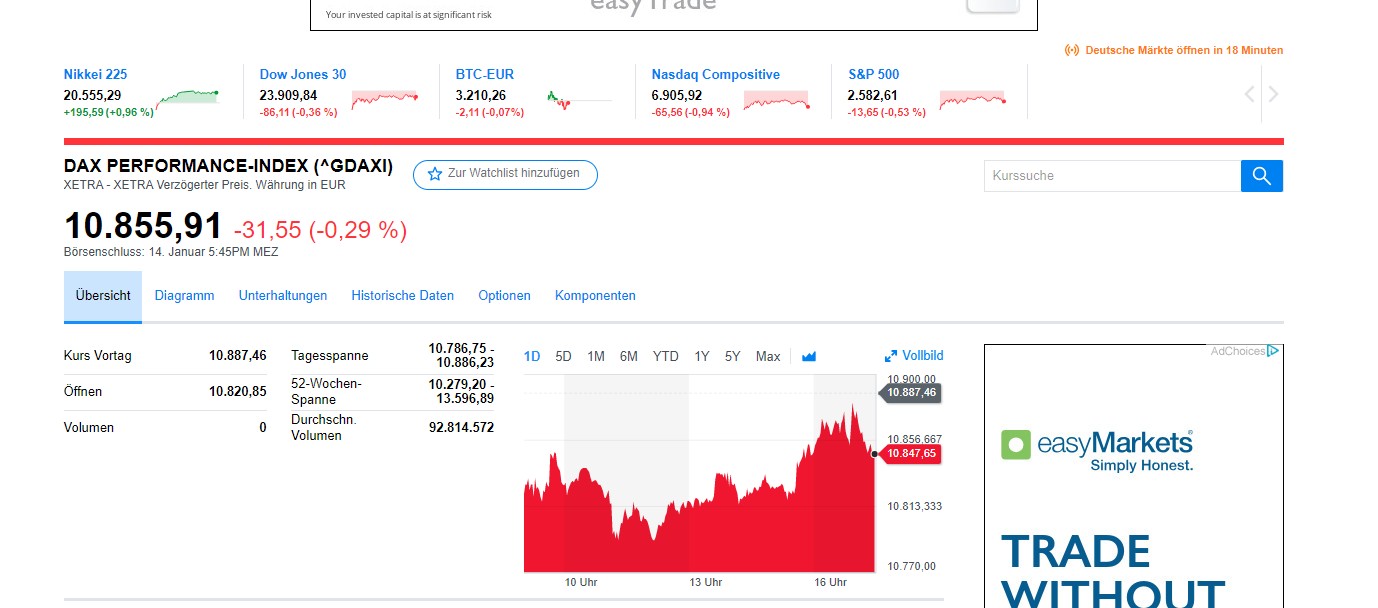1378x608 pixels.
Task: Click the AdChoices icon on the advertisement
Action: pos(1272,351)
